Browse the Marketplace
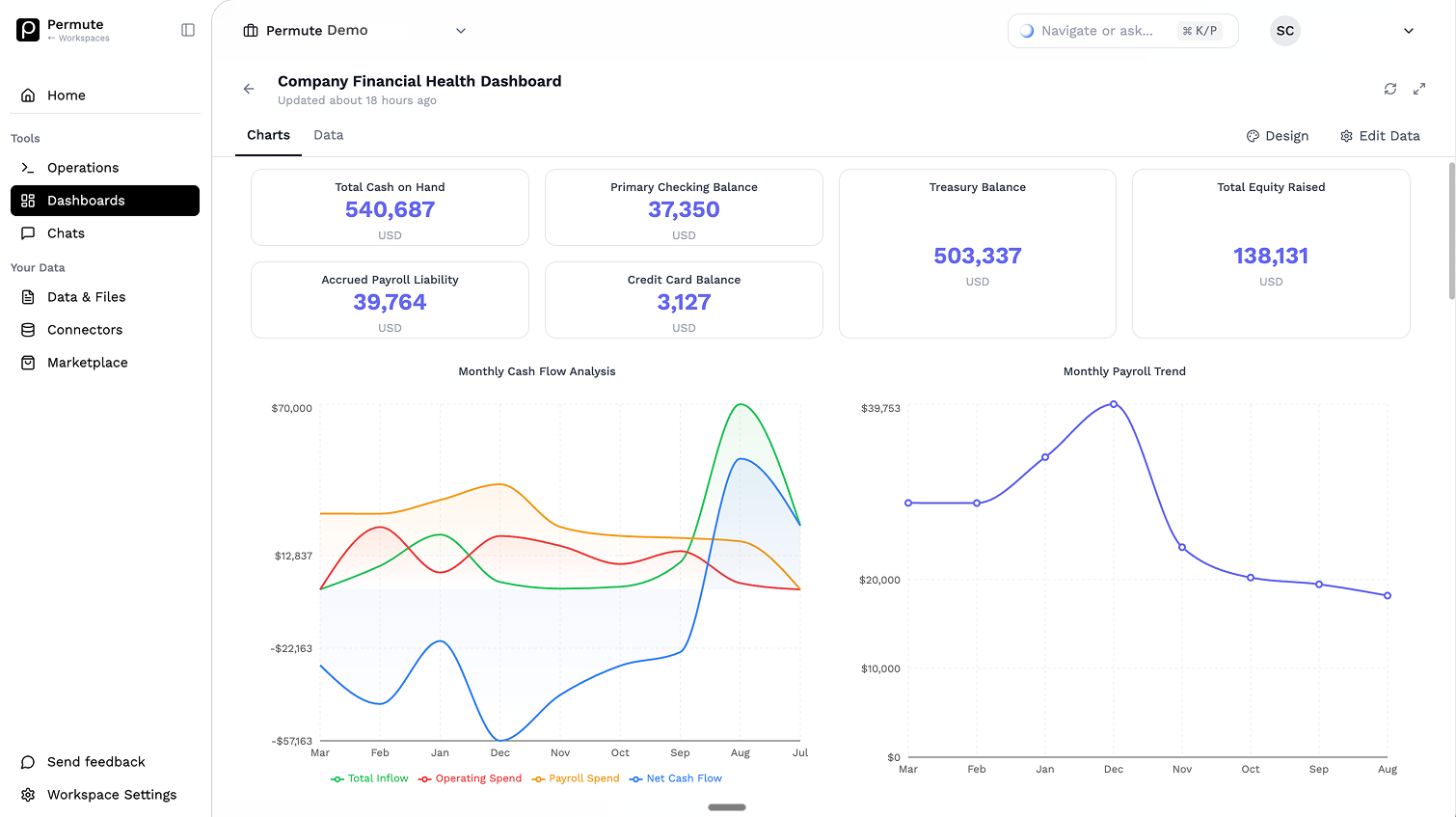Image resolution: width=1456 pixels, height=817 pixels. click(x=88, y=362)
